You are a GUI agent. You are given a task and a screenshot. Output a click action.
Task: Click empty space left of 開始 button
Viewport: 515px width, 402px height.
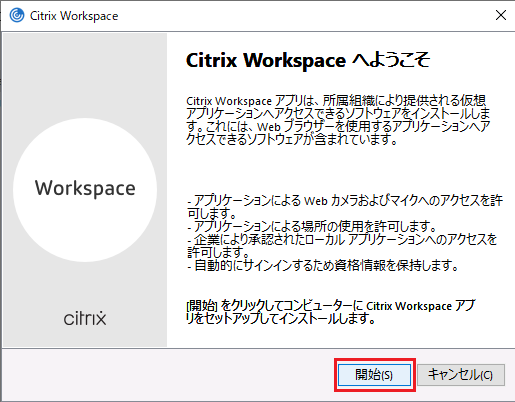coord(167,375)
